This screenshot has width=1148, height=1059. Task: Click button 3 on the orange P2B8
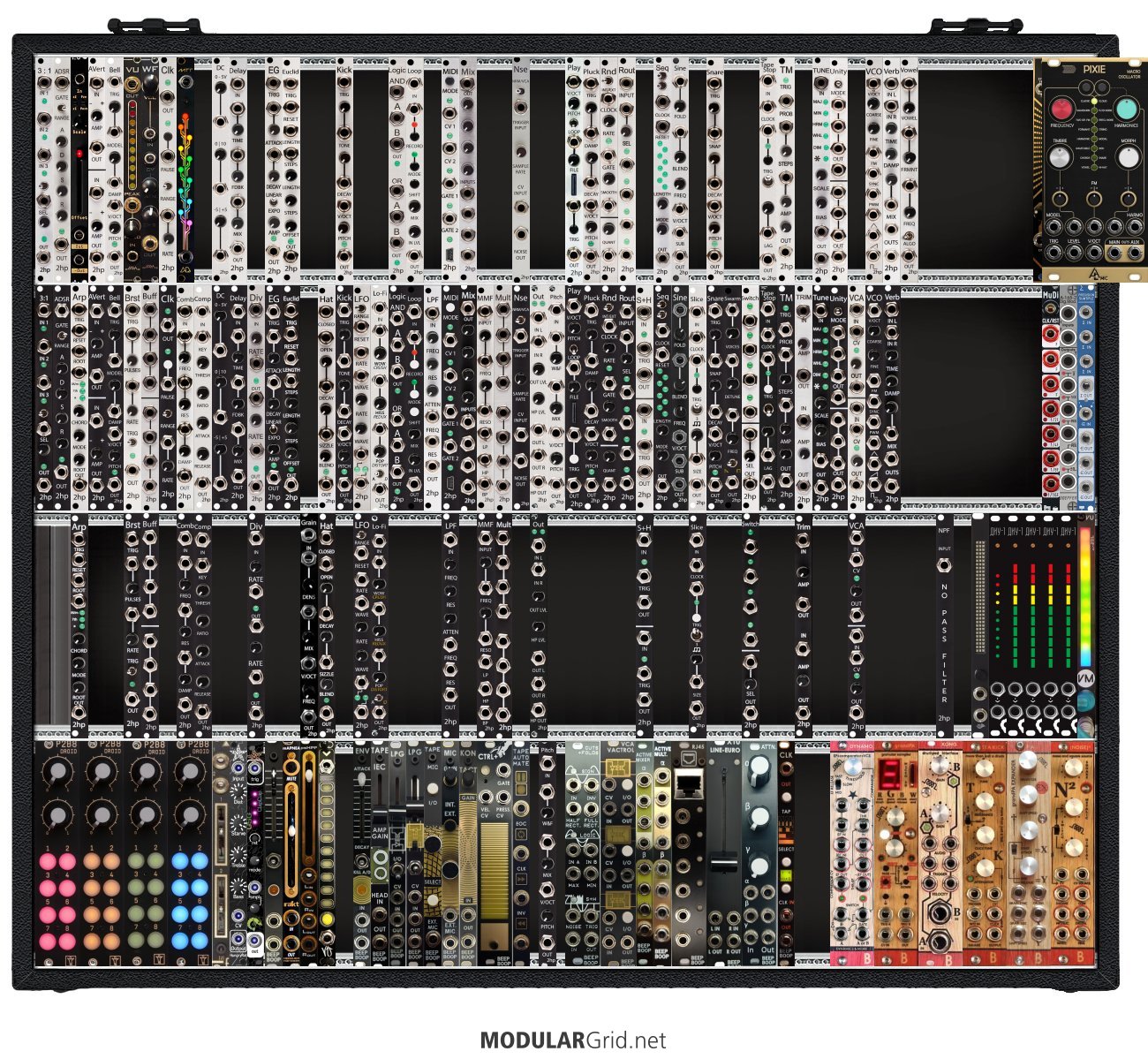[90, 886]
